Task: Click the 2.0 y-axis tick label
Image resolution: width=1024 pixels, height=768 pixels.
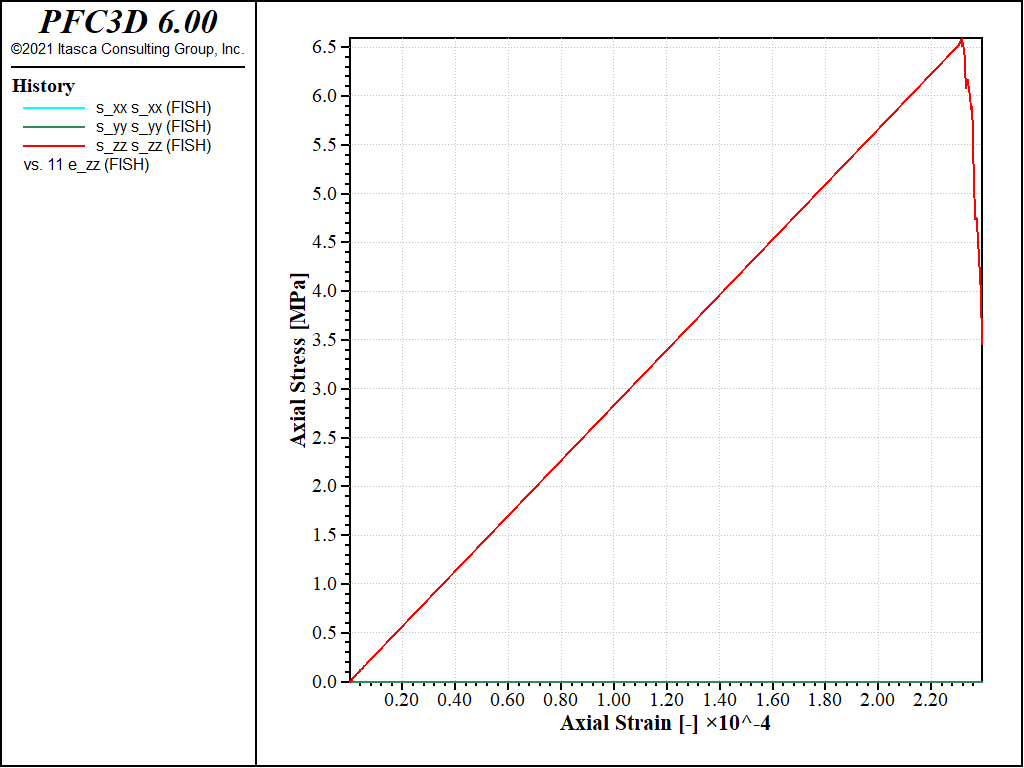Action: click(x=325, y=487)
